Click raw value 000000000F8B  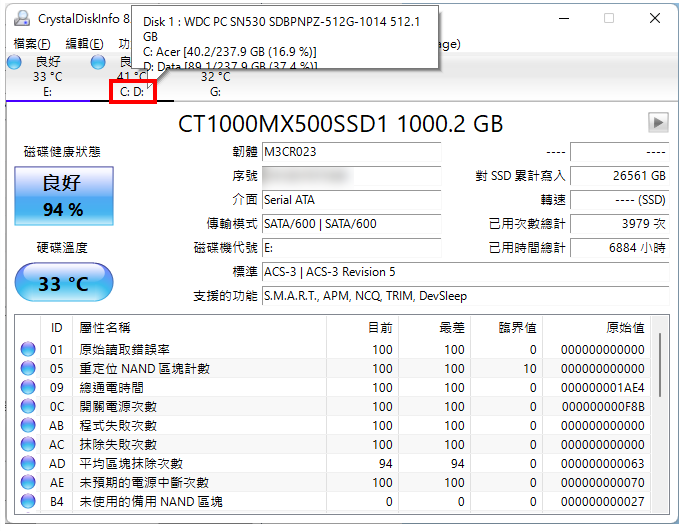[x=603, y=407]
